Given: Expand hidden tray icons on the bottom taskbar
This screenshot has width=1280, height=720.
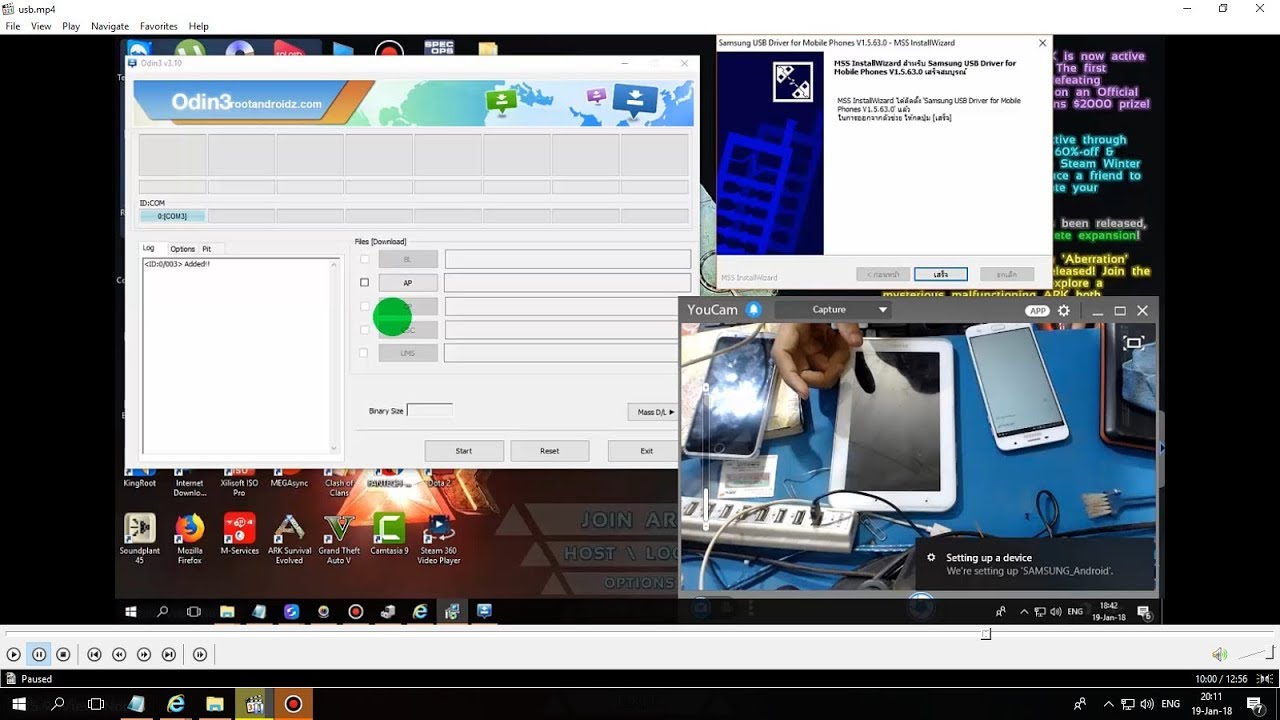Looking at the screenshot, I should pyautogui.click(x=1108, y=704).
